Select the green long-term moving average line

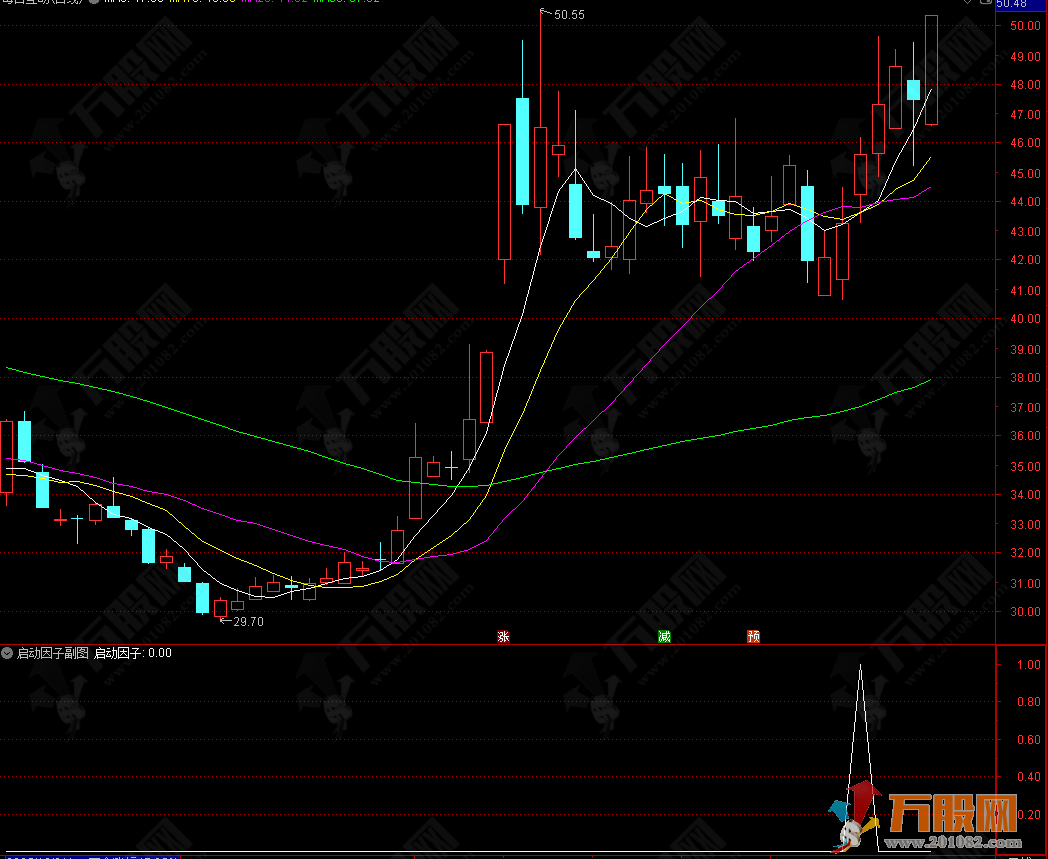(200, 422)
